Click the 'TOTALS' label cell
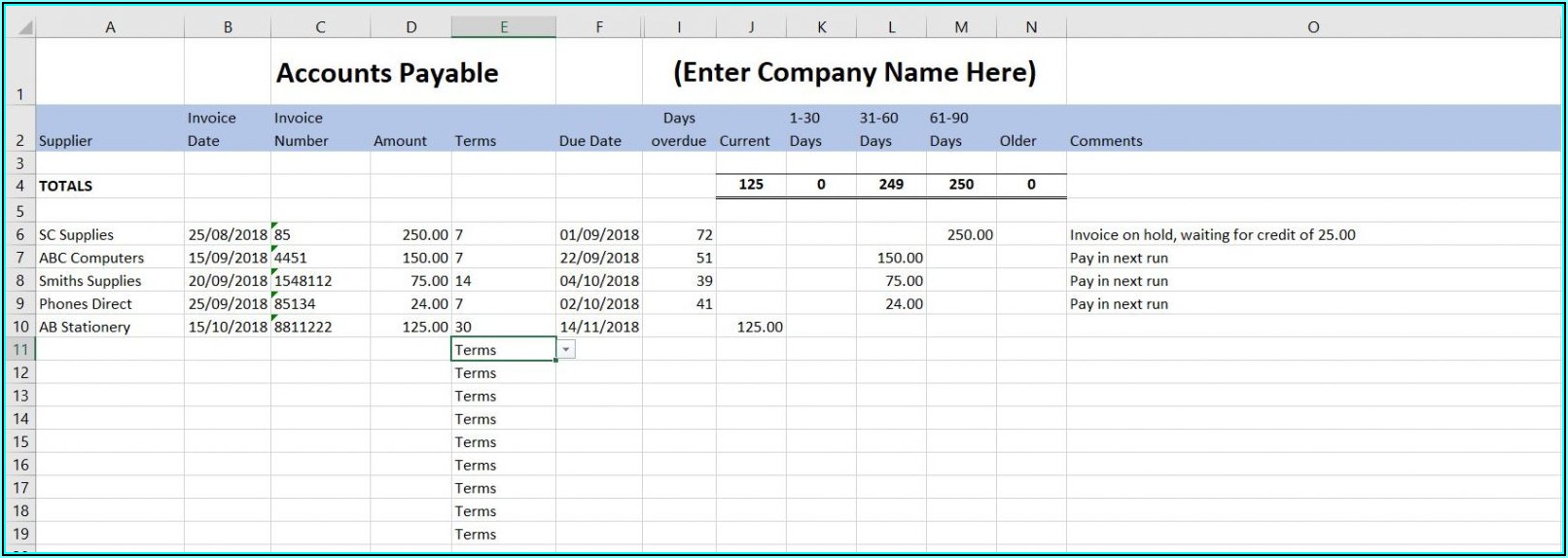This screenshot has height=558, width=1568. 110,186
